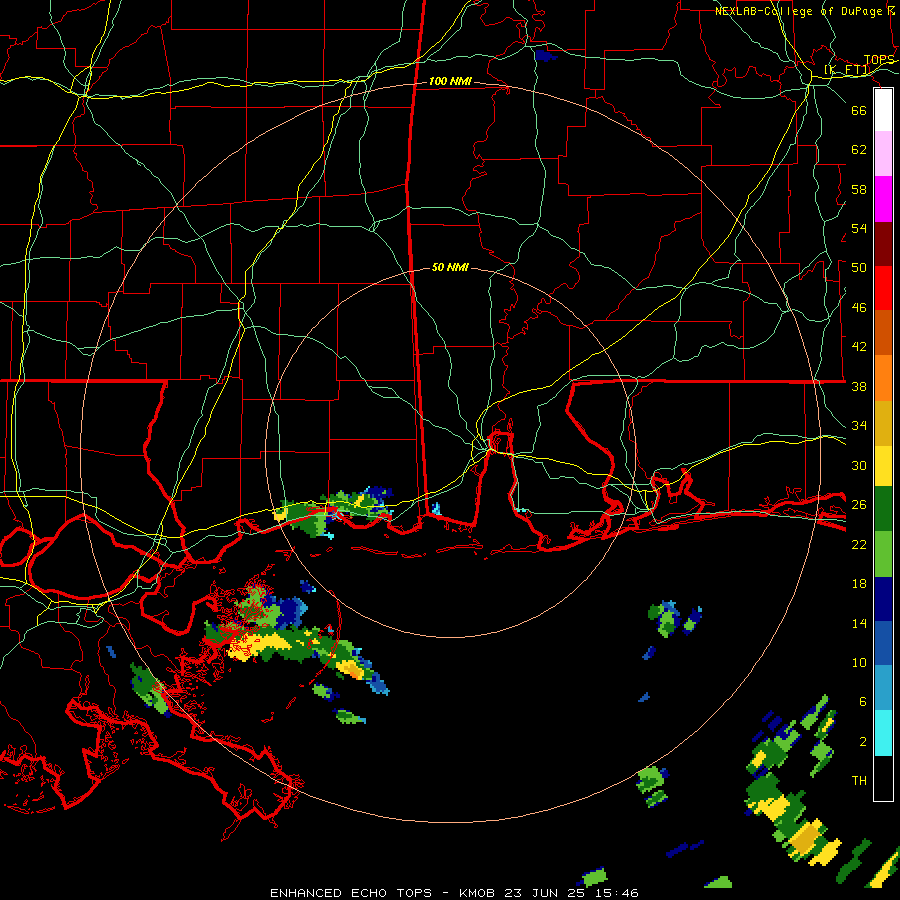The width and height of the screenshot is (900, 900).
Task: Click the black TH legend color band
Action: 883,778
